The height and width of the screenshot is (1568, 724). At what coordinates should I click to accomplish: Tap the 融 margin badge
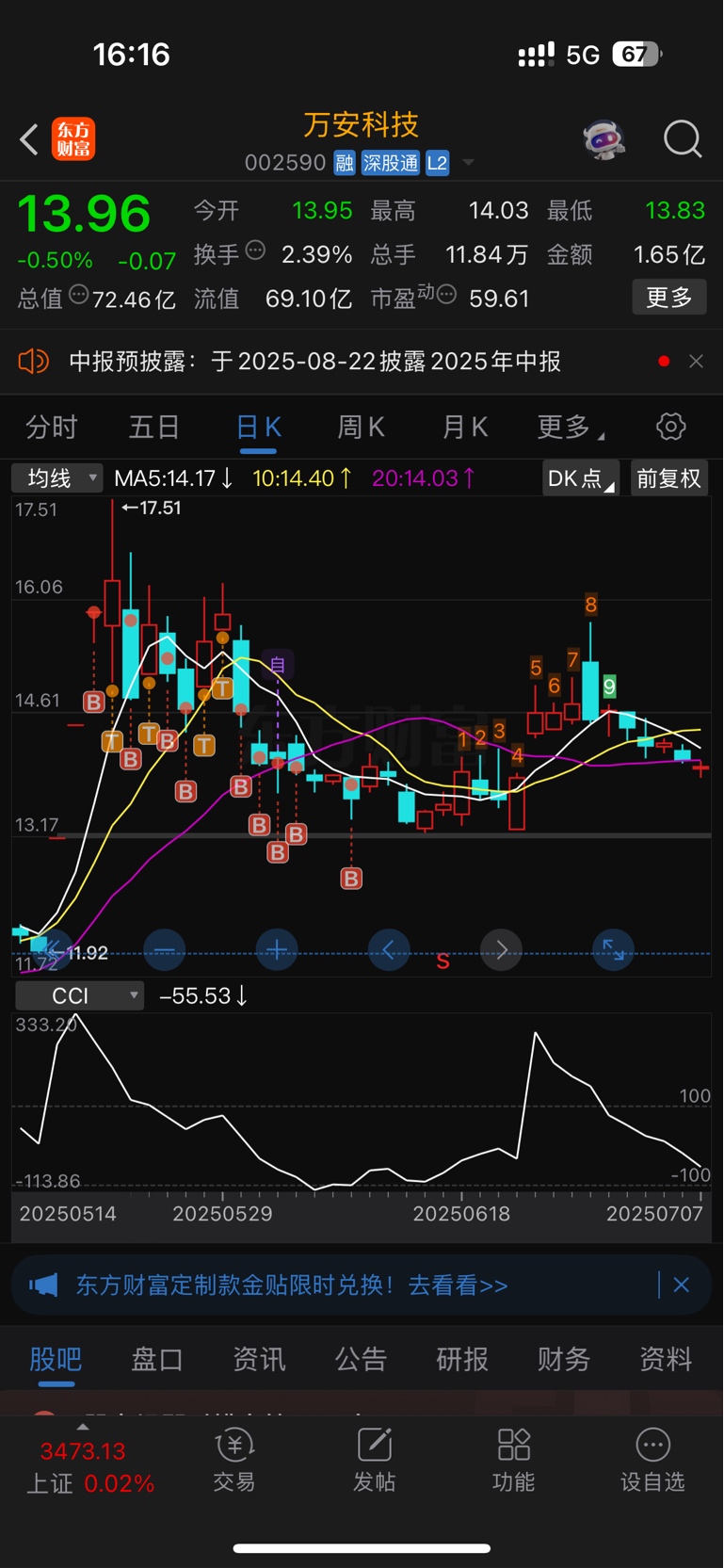[x=345, y=163]
